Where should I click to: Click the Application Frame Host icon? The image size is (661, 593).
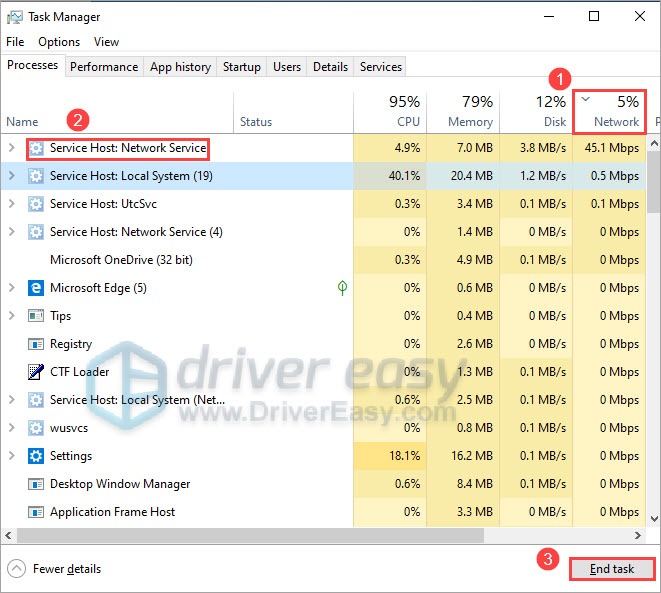[x=36, y=512]
